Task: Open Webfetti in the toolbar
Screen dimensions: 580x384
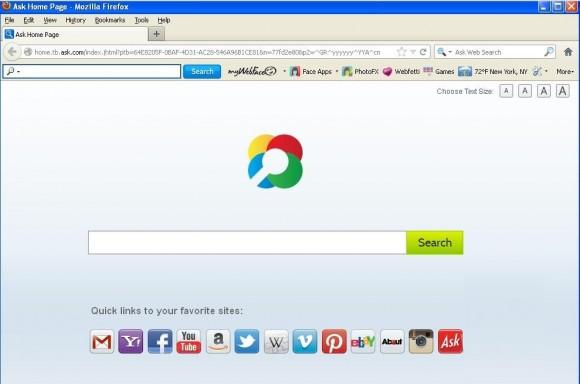Action: coord(401,71)
